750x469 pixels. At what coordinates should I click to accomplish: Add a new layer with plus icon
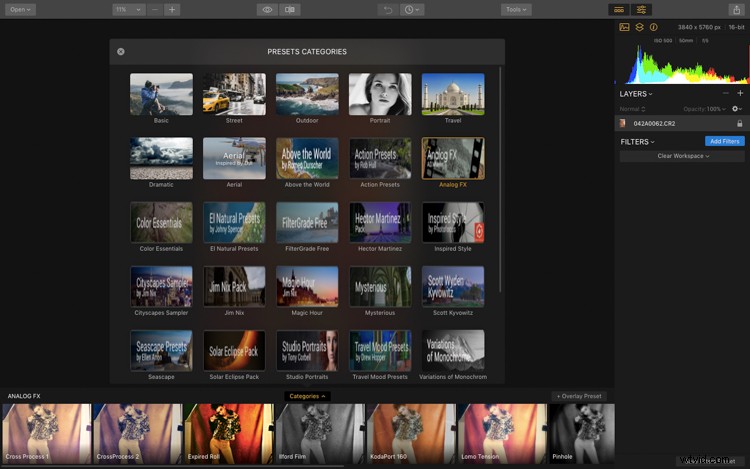pos(740,93)
